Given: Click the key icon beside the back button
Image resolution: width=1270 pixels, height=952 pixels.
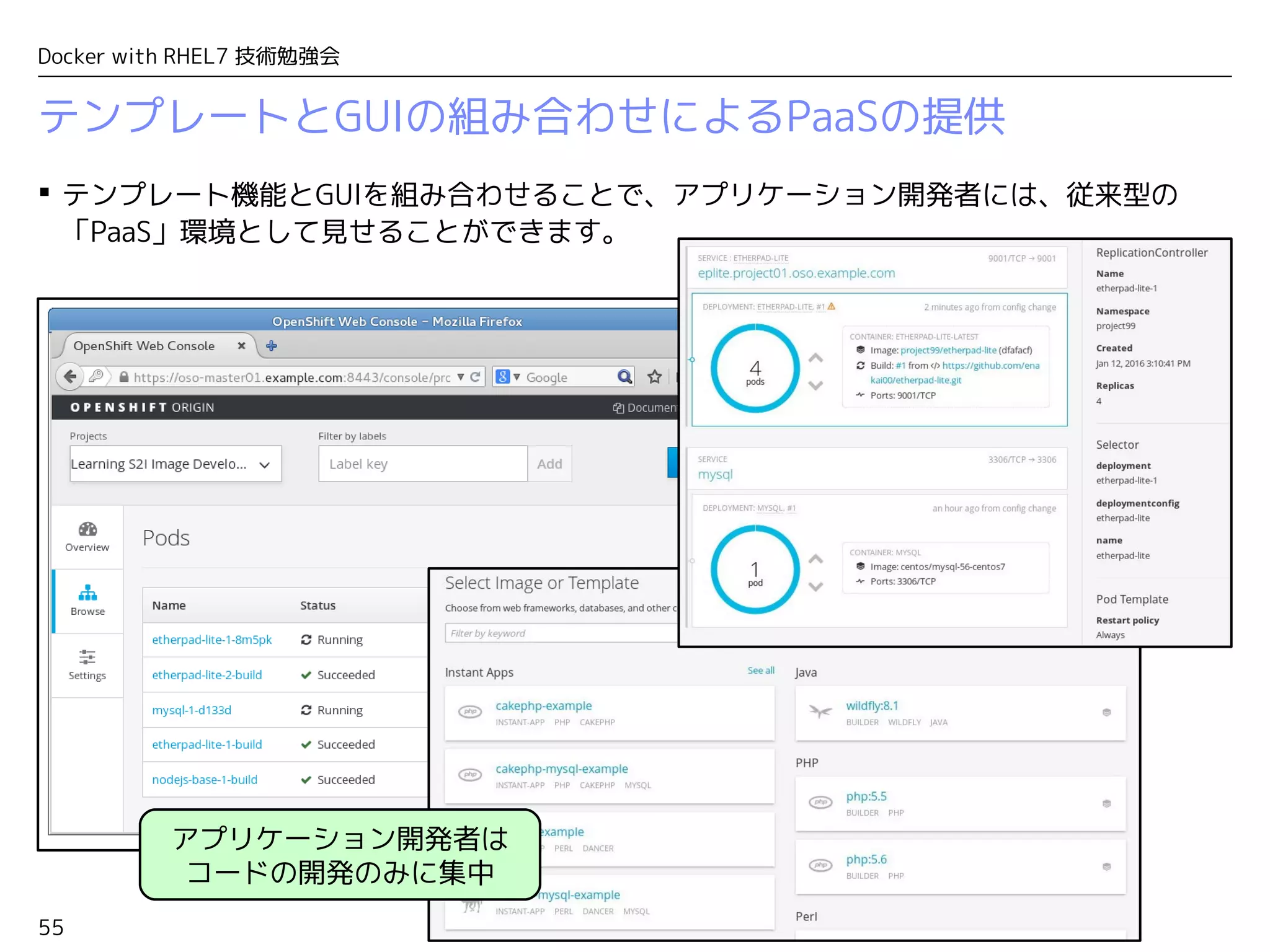Looking at the screenshot, I should coord(95,376).
